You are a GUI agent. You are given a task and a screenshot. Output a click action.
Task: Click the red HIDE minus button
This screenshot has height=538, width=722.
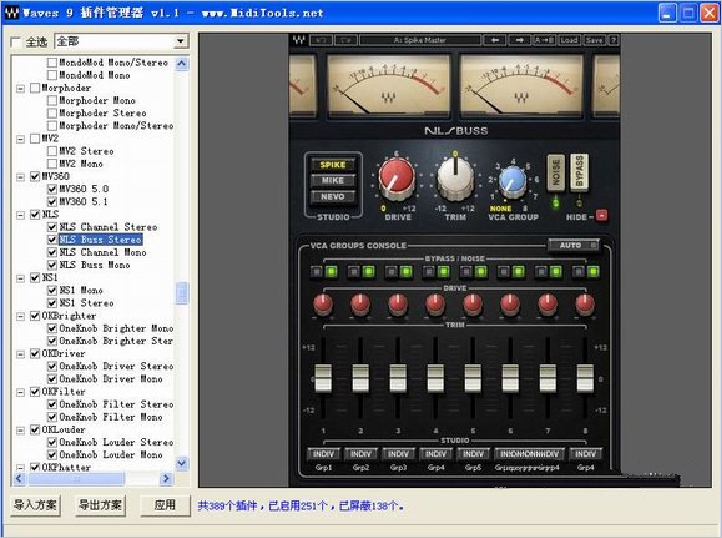[601, 216]
